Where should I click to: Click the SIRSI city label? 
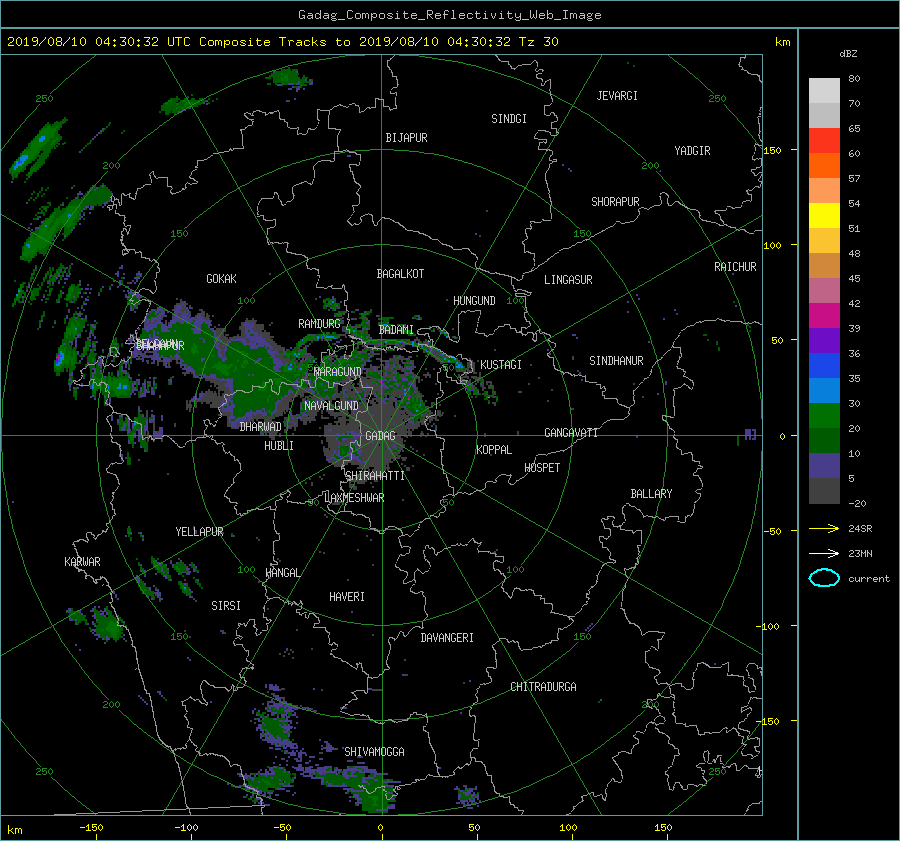tap(226, 606)
